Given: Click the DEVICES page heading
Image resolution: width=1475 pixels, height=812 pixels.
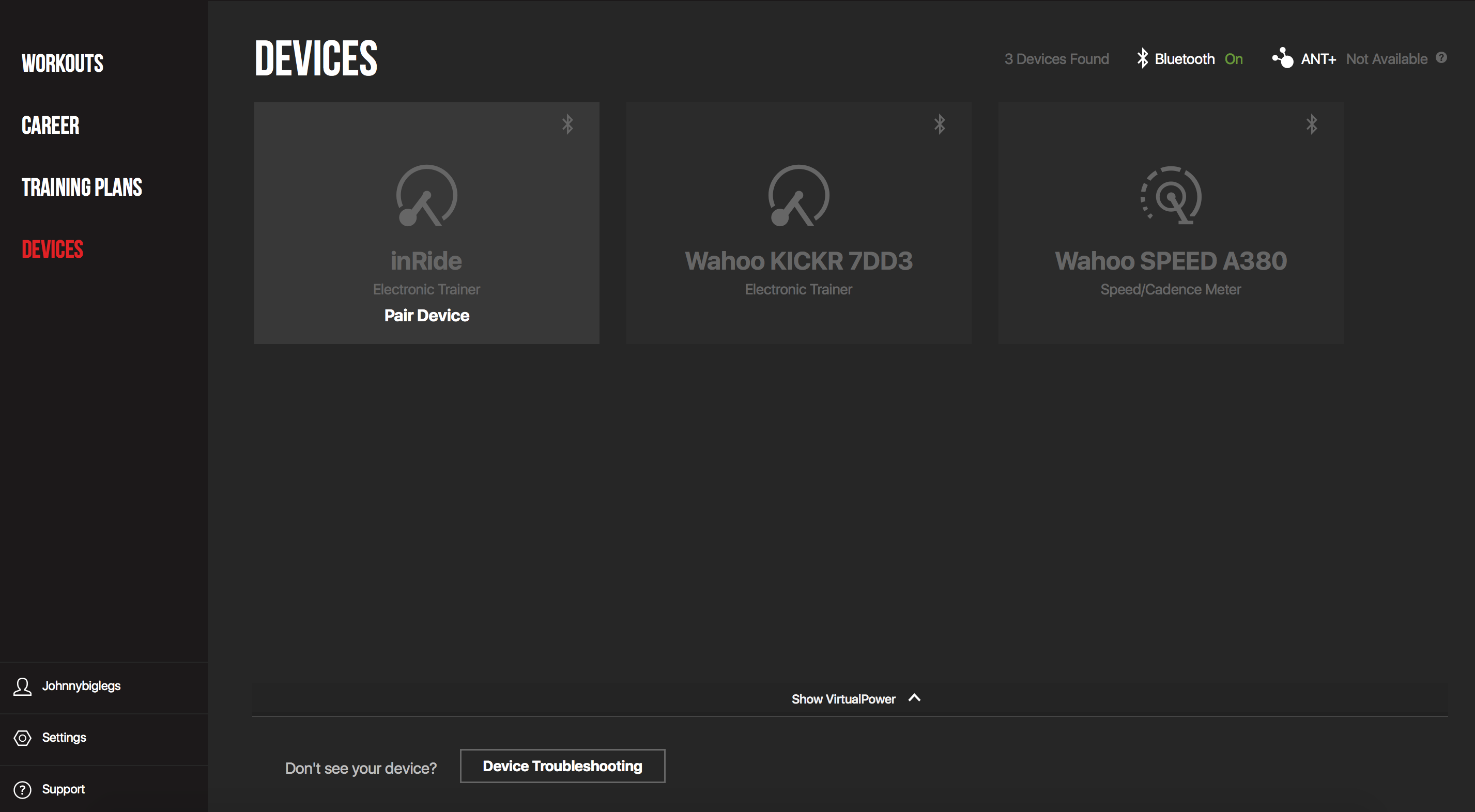Looking at the screenshot, I should click(316, 58).
